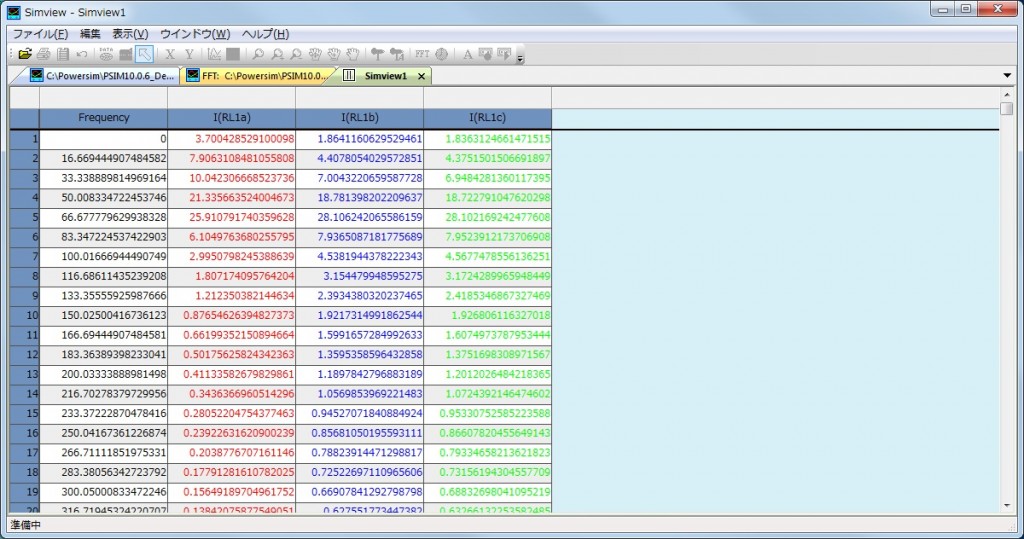Click cell 0.66199352150894664
The image size is (1024, 539).
tap(231, 335)
